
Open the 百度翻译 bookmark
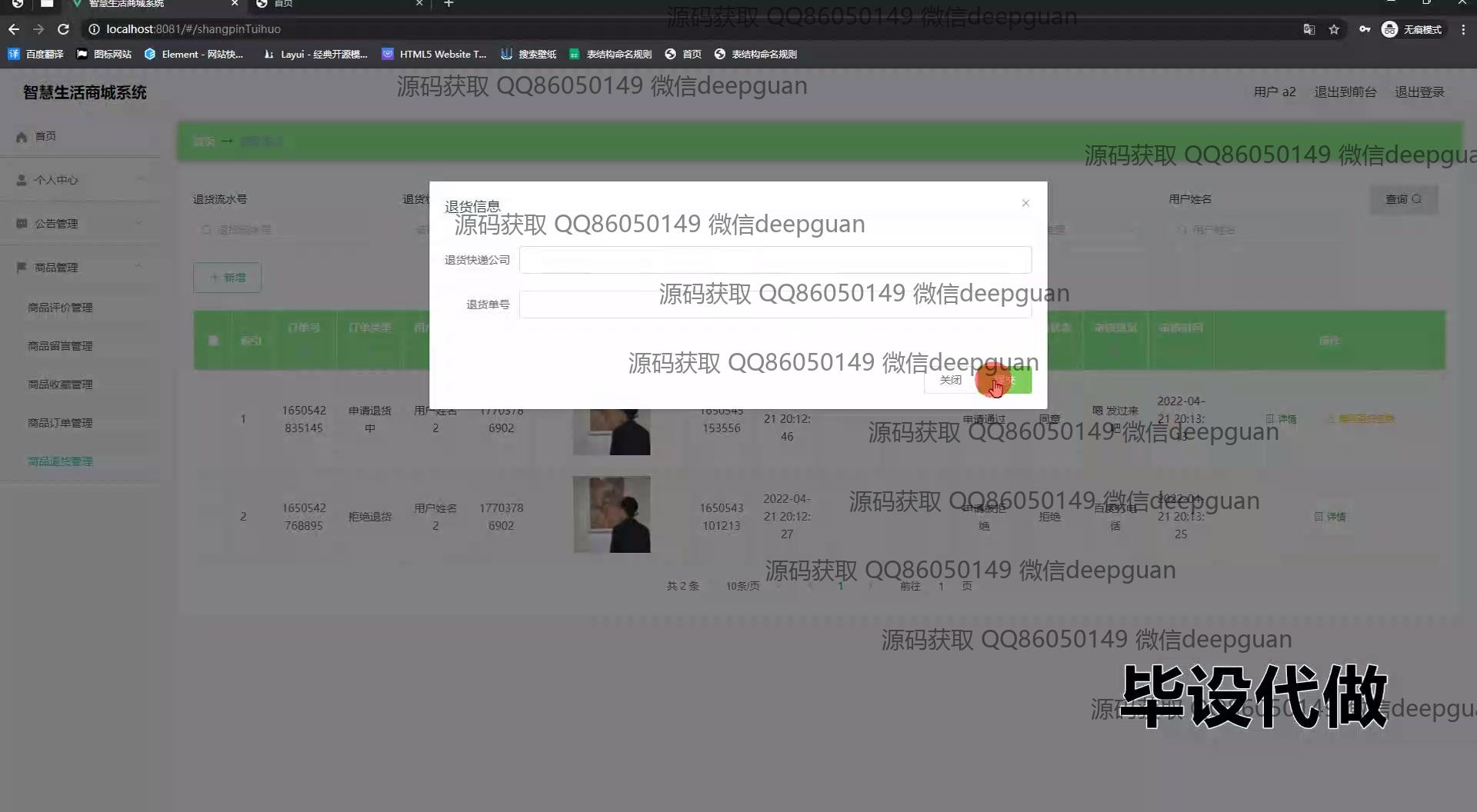pyautogui.click(x=36, y=54)
